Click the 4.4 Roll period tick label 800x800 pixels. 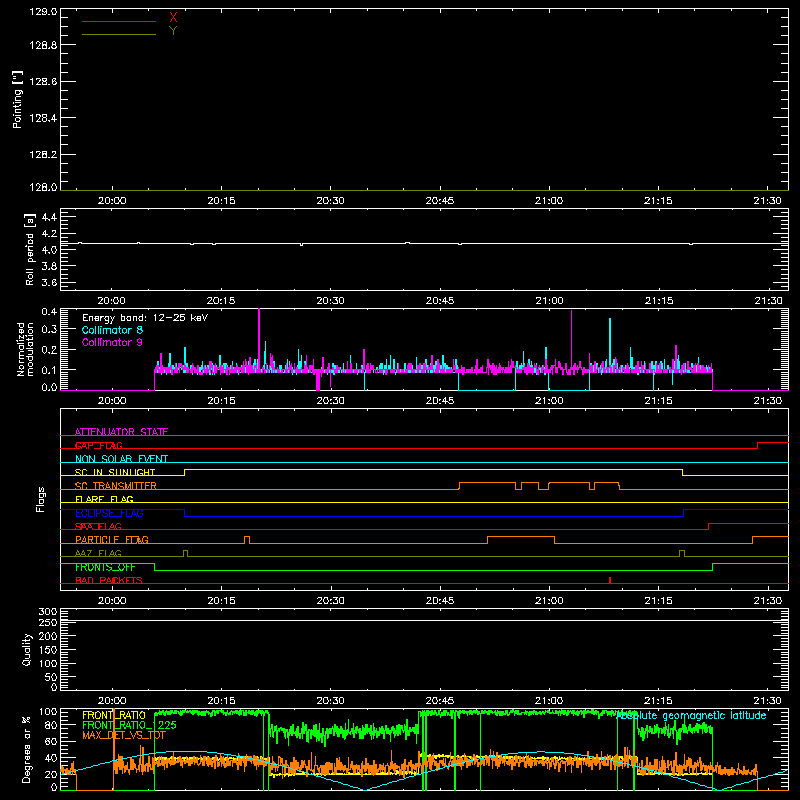(49, 217)
